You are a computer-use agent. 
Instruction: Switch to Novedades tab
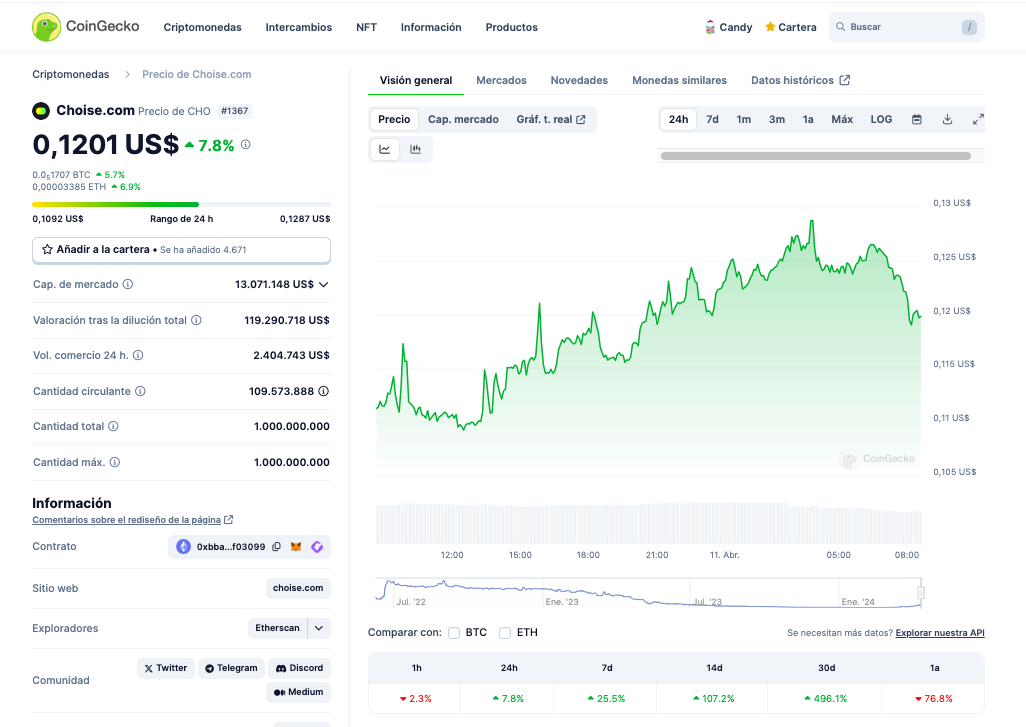click(579, 80)
